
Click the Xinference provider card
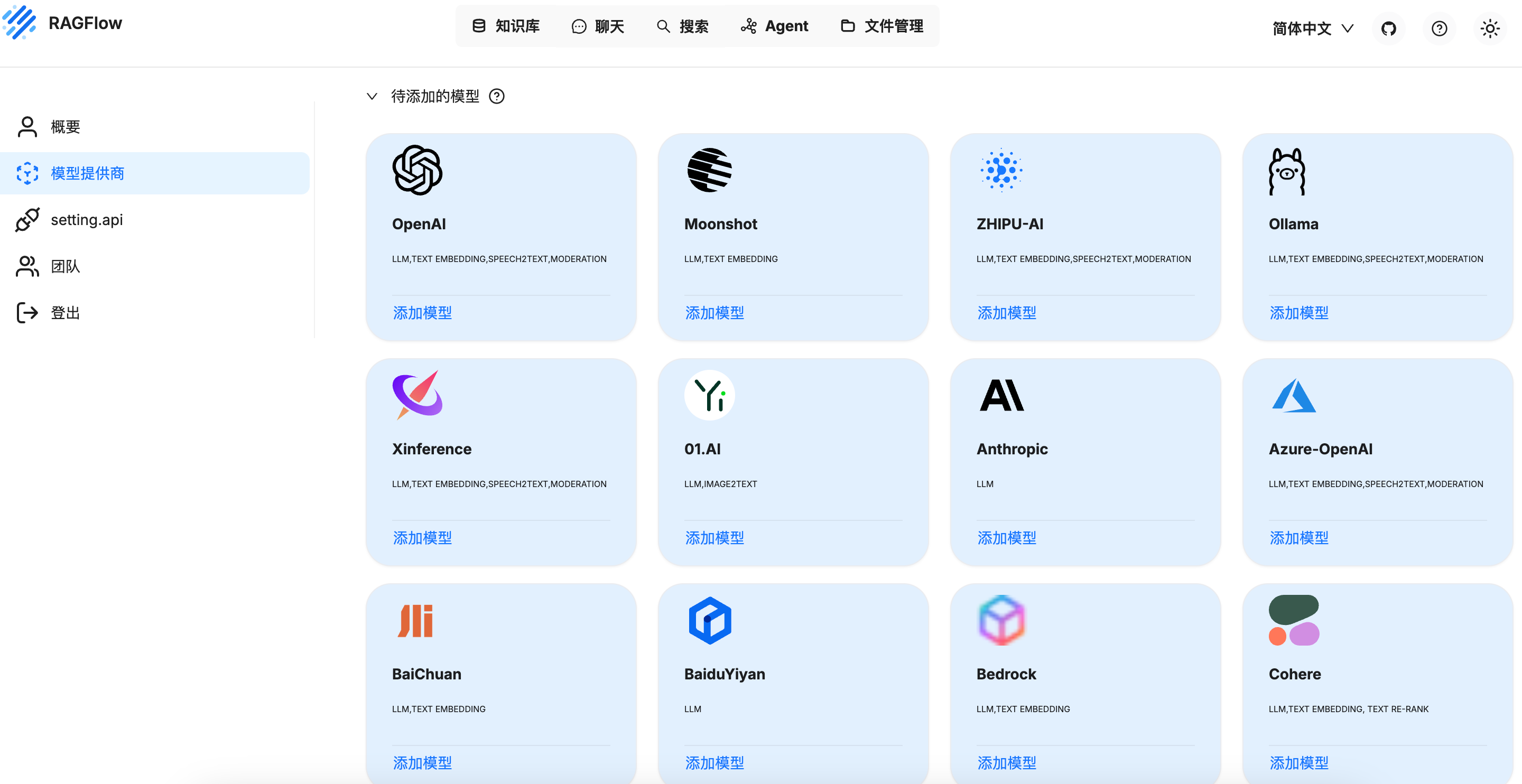(x=500, y=461)
